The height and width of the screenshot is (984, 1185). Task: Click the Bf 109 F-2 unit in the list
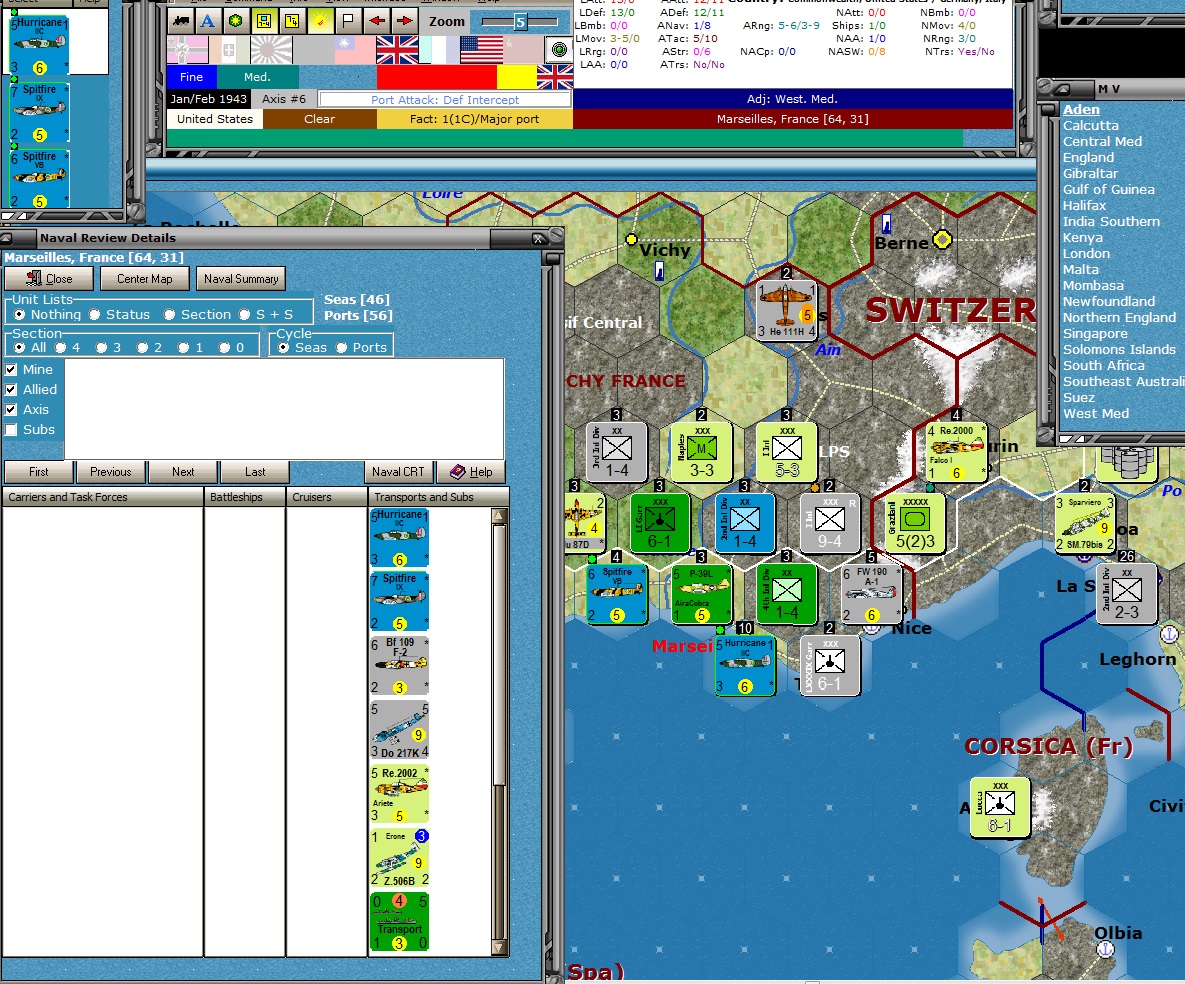[x=399, y=666]
